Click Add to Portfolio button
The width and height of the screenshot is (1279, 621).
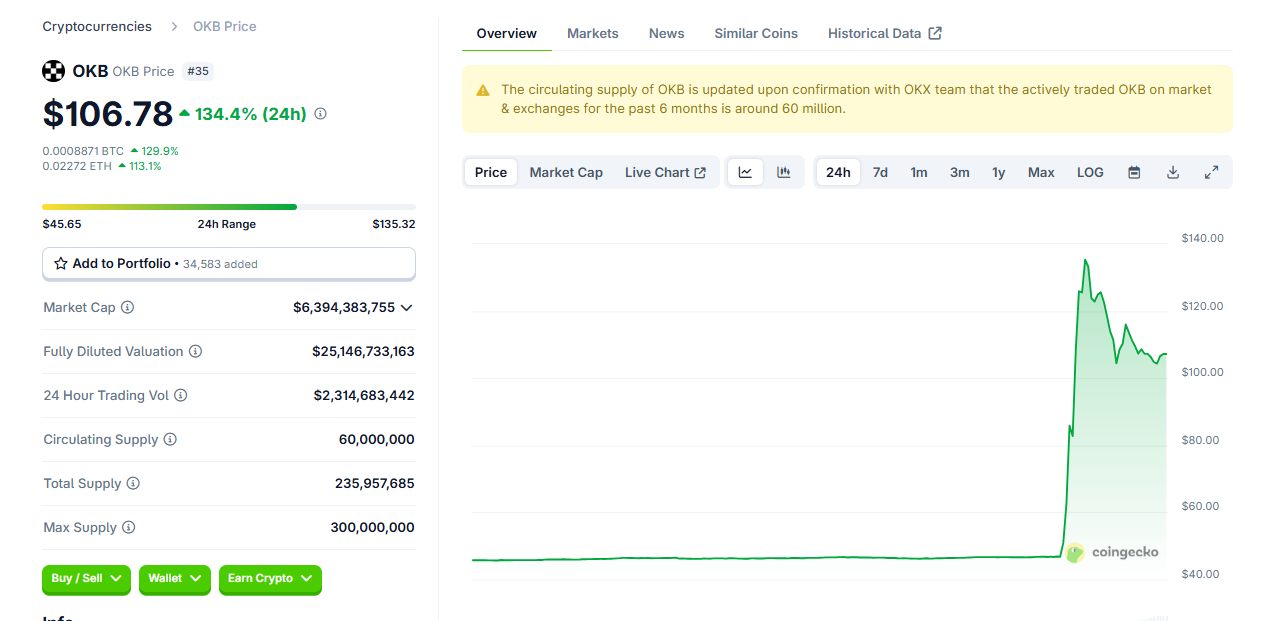click(229, 264)
